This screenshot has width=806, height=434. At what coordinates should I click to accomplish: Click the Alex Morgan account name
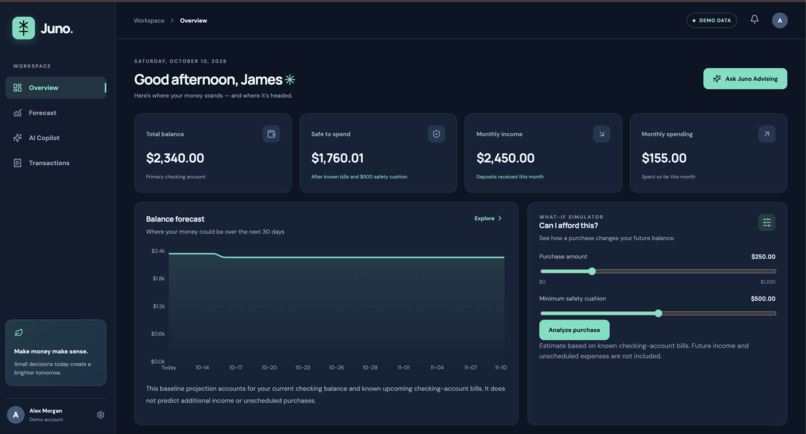pos(46,411)
